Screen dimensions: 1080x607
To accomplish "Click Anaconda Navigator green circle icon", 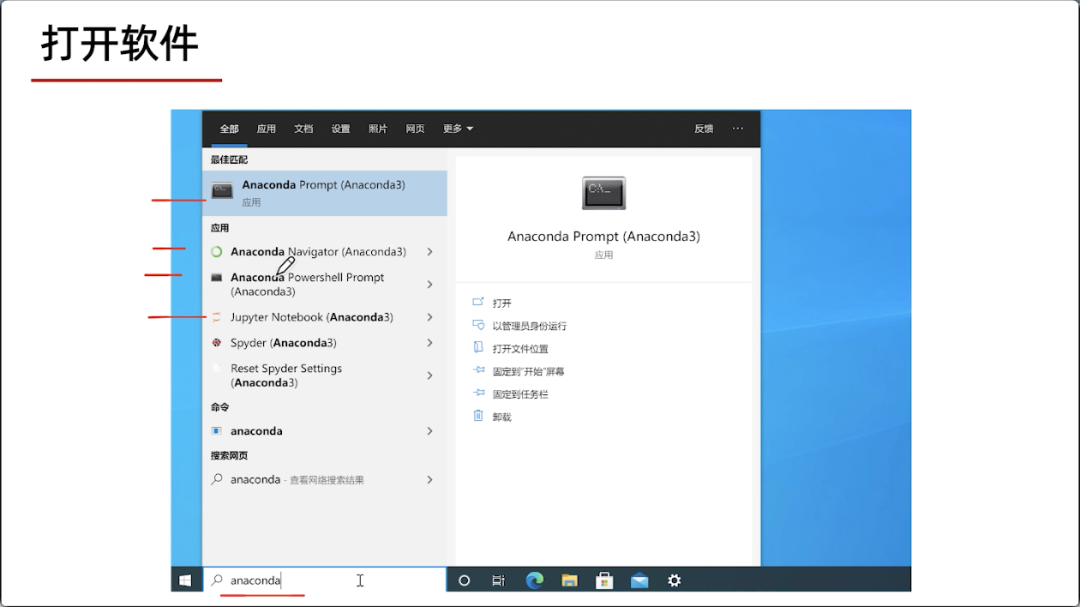I will 216,251.
